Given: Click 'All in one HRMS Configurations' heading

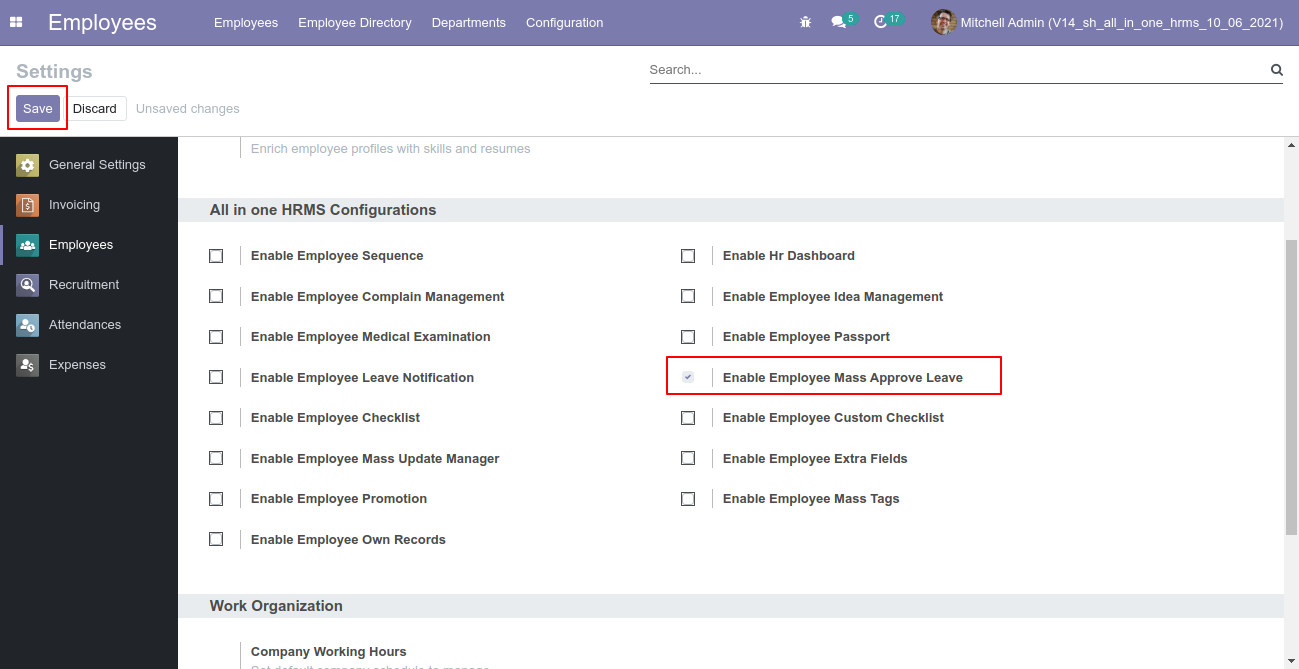Looking at the screenshot, I should 323,210.
